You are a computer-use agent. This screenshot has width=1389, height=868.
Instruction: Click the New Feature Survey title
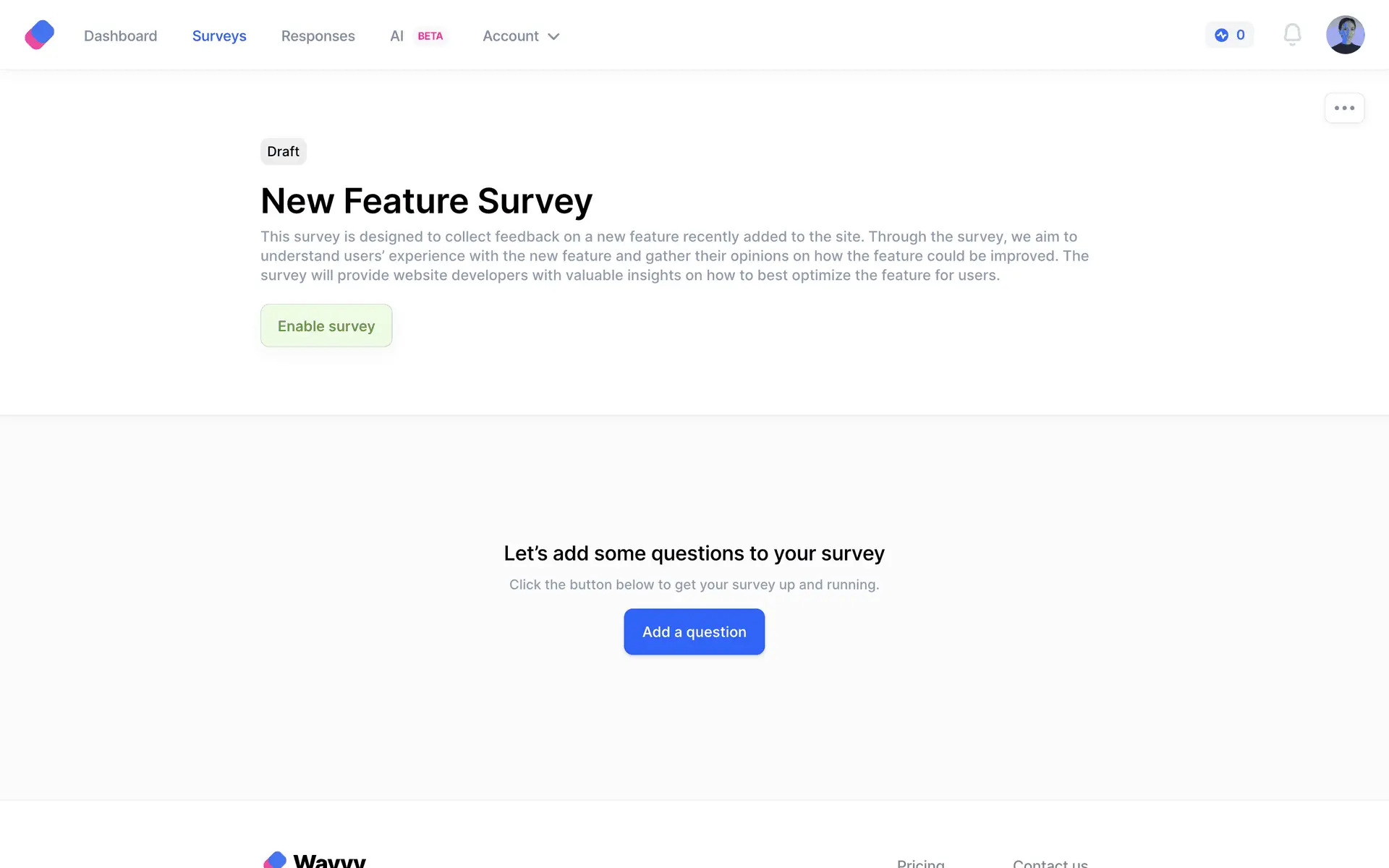[426, 200]
